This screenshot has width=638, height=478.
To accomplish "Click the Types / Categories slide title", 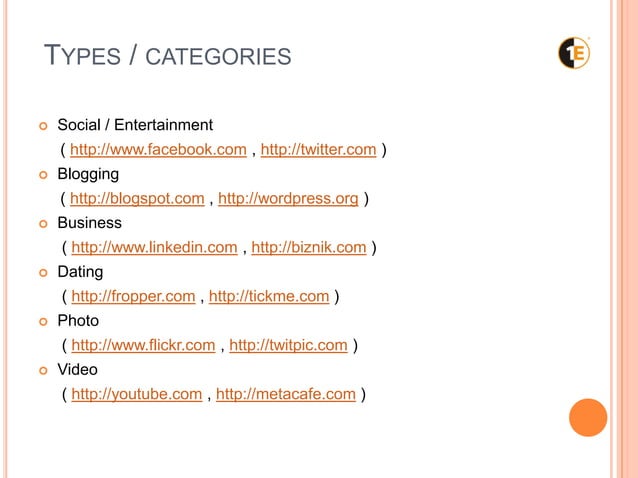I will pos(169,57).
